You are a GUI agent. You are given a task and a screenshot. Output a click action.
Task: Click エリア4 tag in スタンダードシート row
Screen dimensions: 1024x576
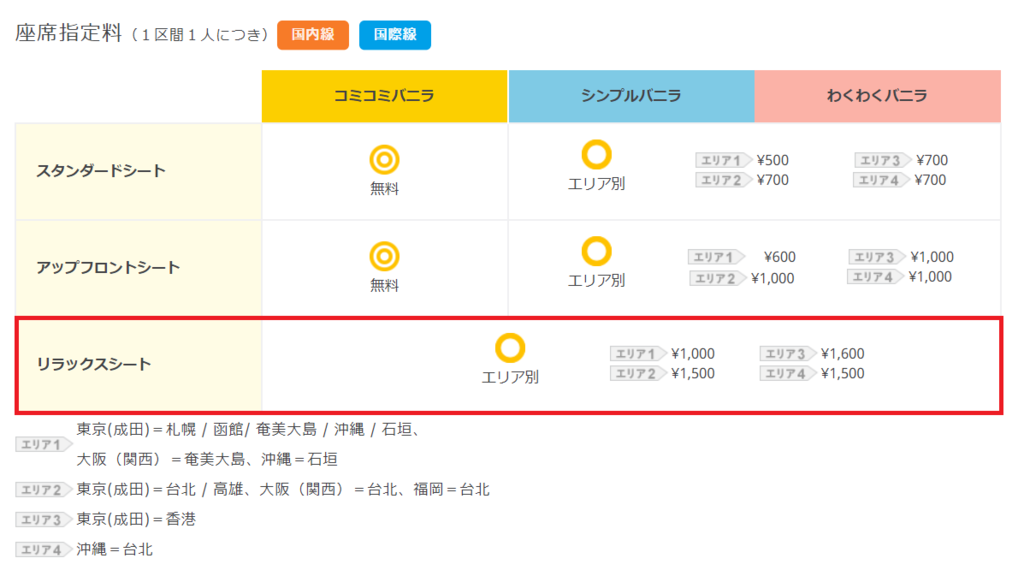click(x=881, y=180)
